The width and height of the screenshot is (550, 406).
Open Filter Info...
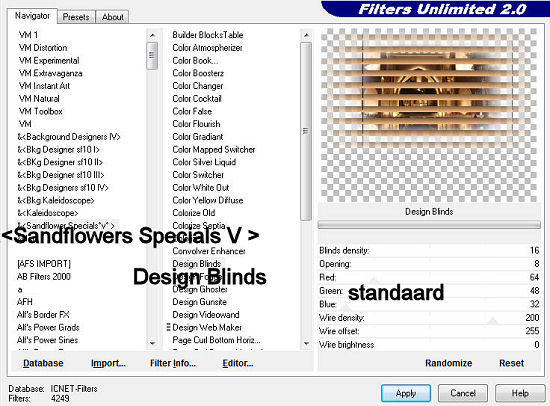coord(173,363)
